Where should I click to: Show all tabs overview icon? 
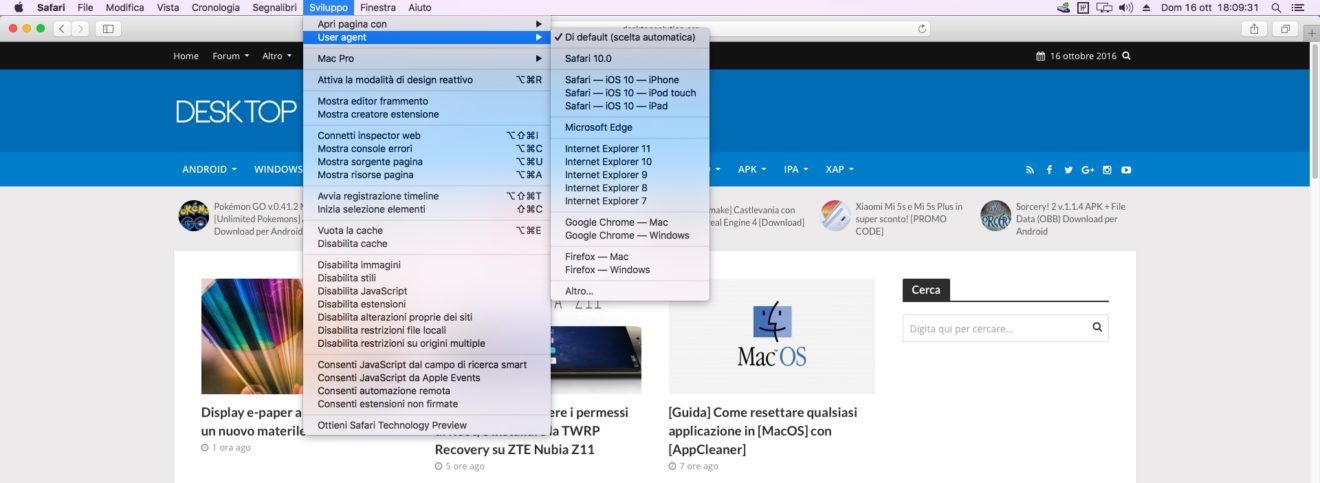[1287, 29]
